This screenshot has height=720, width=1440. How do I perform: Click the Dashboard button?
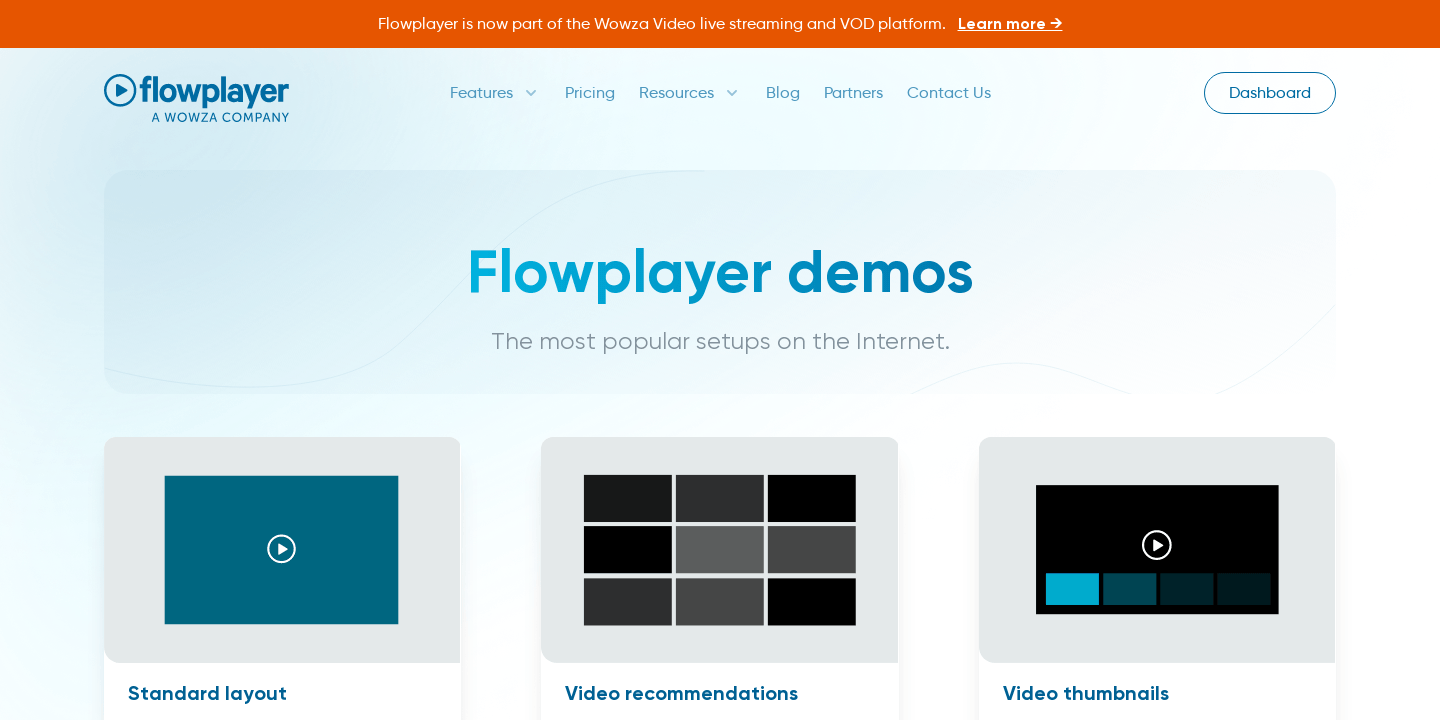pos(1269,92)
